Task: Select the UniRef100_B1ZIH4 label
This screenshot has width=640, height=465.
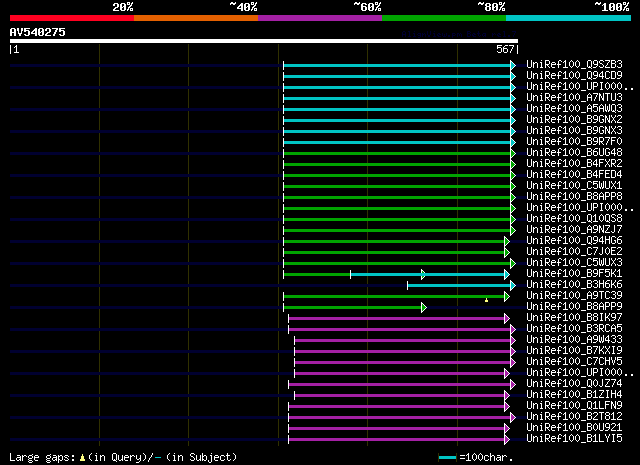Action: pos(574,395)
